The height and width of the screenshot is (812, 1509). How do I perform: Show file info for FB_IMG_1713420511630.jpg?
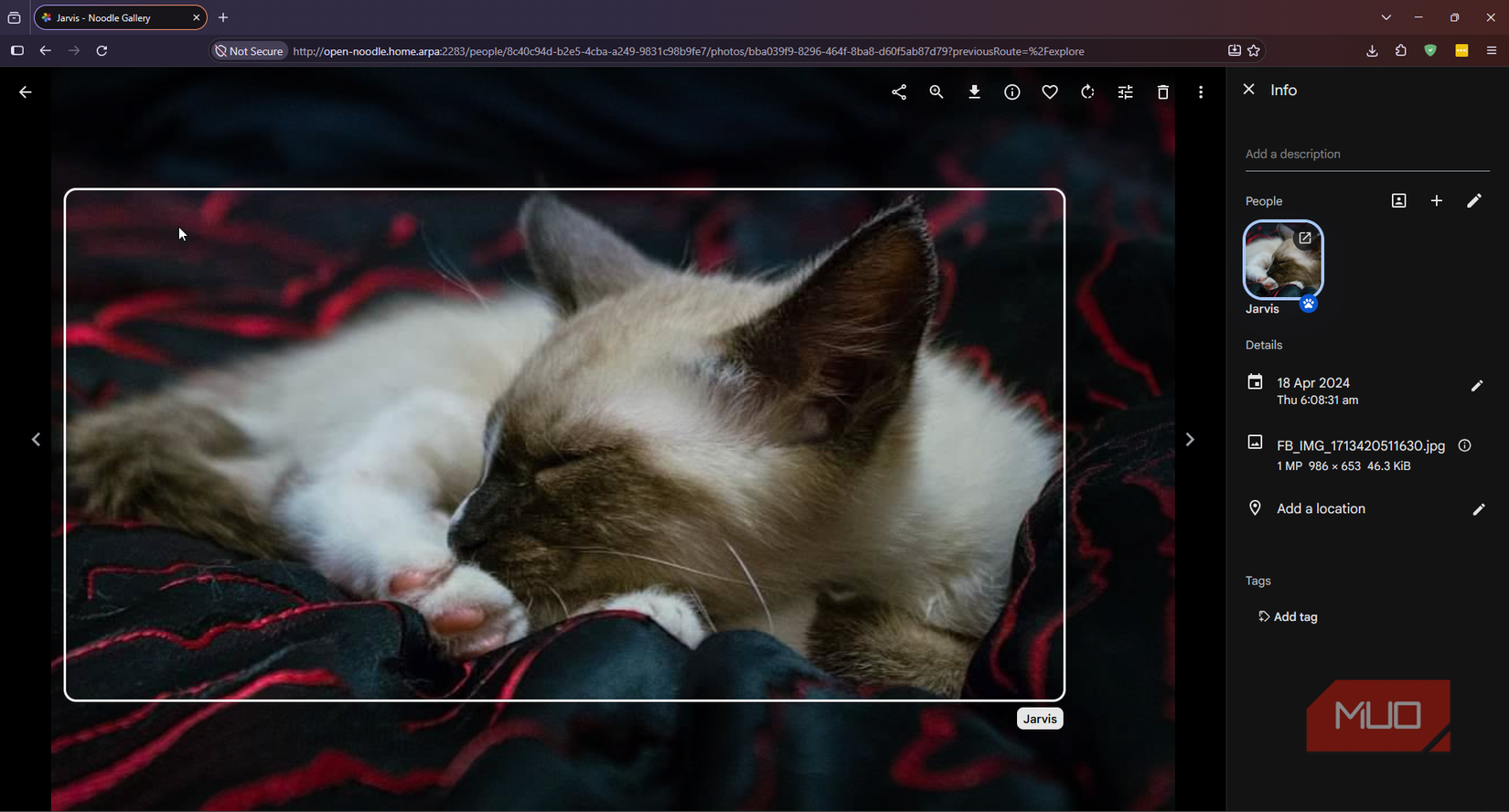(1465, 446)
